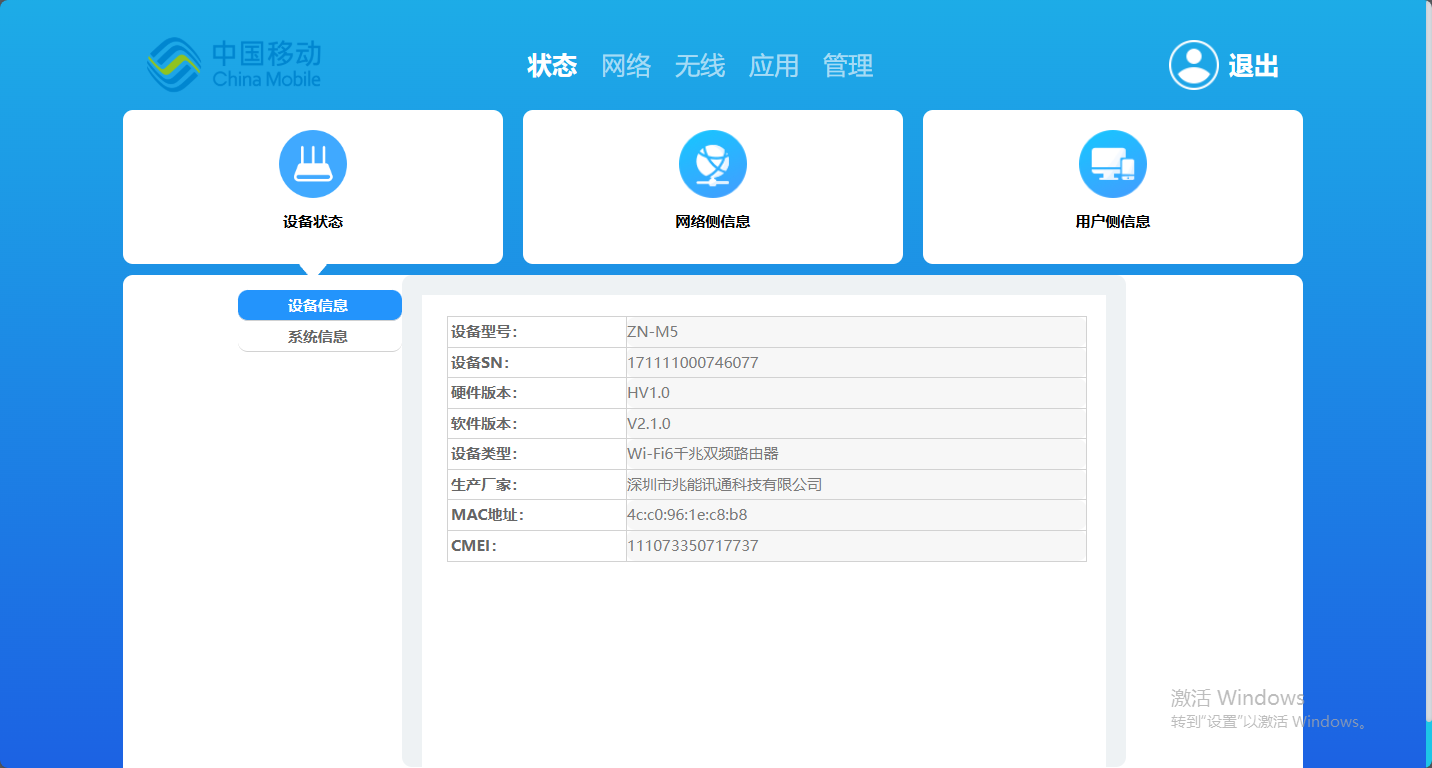This screenshot has width=1432, height=768.
Task: Click the computer icon for 用户侧信息
Action: pyautogui.click(x=1113, y=164)
